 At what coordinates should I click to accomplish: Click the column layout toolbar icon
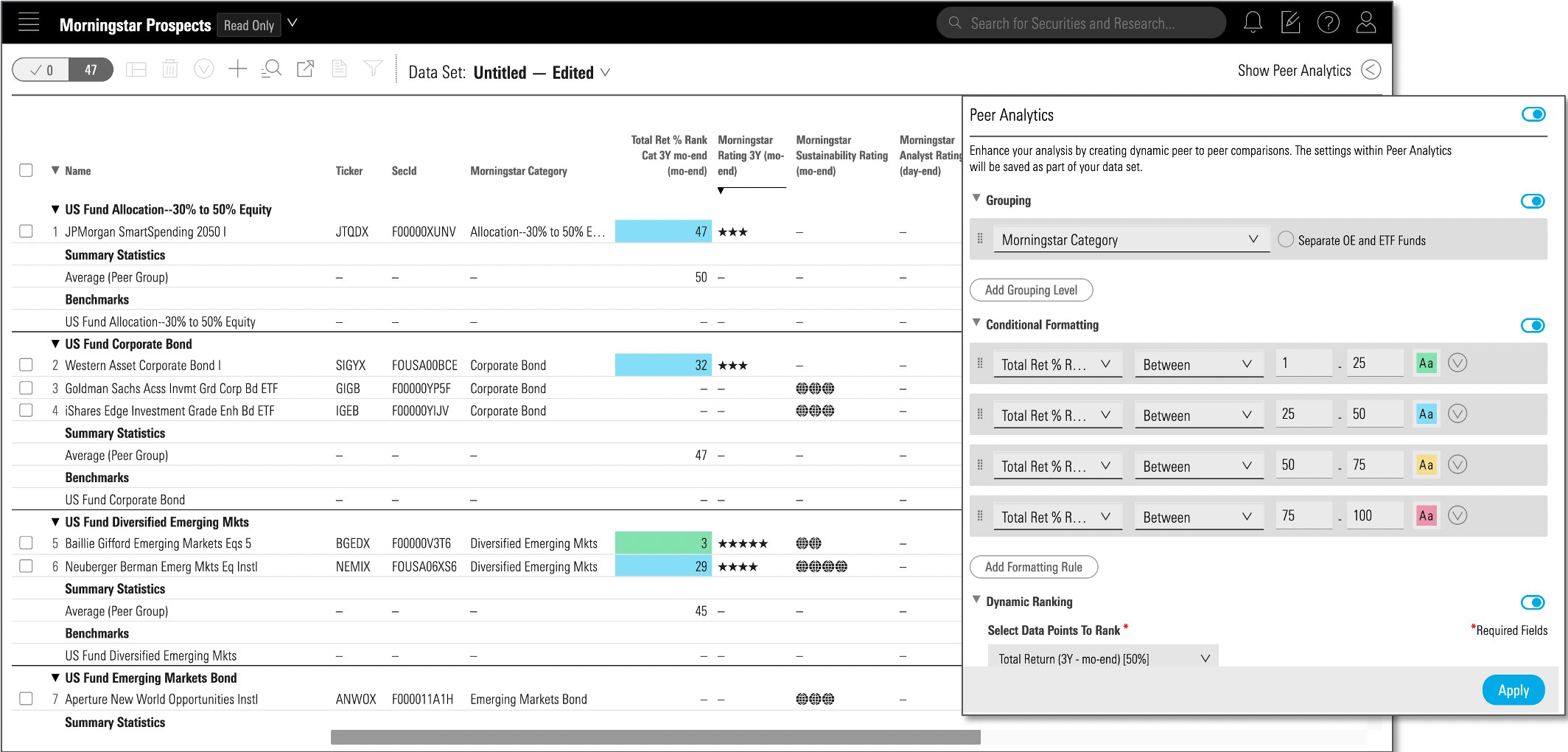tap(136, 70)
